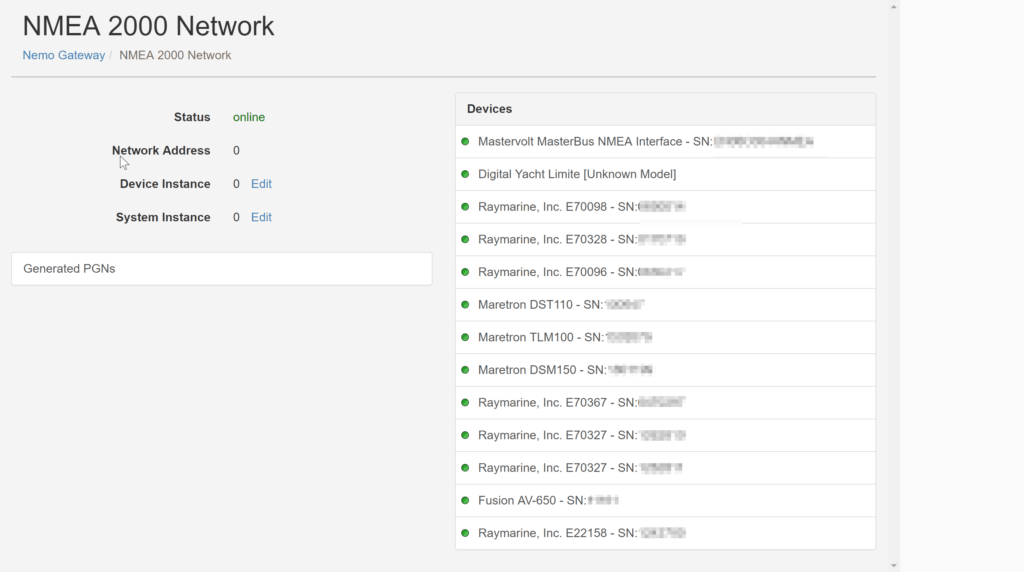Viewport: 1024px width, 572px height.
Task: Click the scrollbar down arrow
Action: point(893,565)
